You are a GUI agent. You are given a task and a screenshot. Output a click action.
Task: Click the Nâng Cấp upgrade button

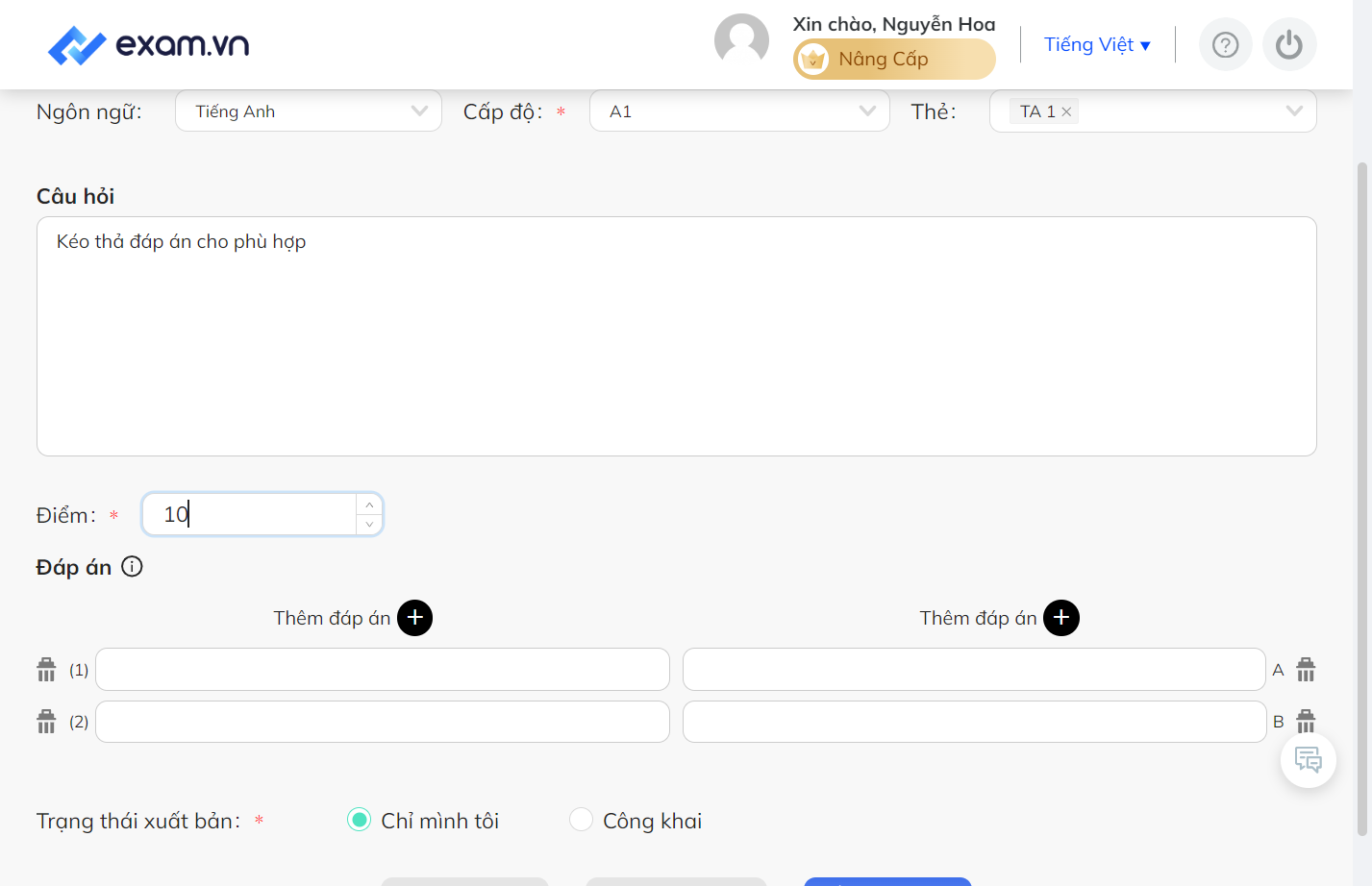pyautogui.click(x=894, y=60)
